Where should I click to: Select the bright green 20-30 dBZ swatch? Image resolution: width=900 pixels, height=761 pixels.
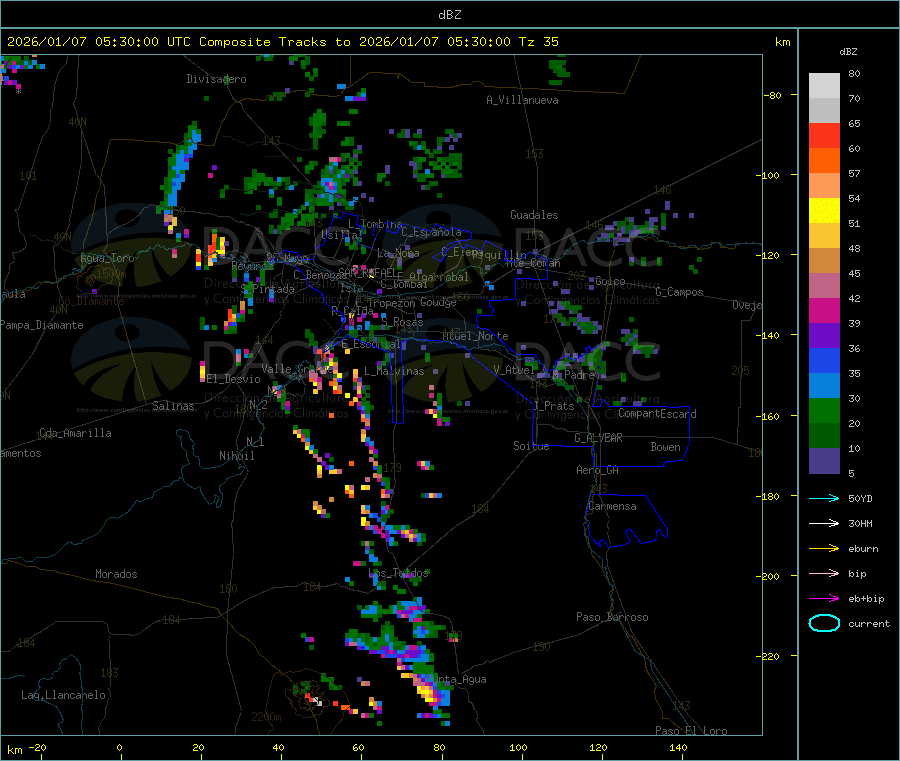(824, 410)
